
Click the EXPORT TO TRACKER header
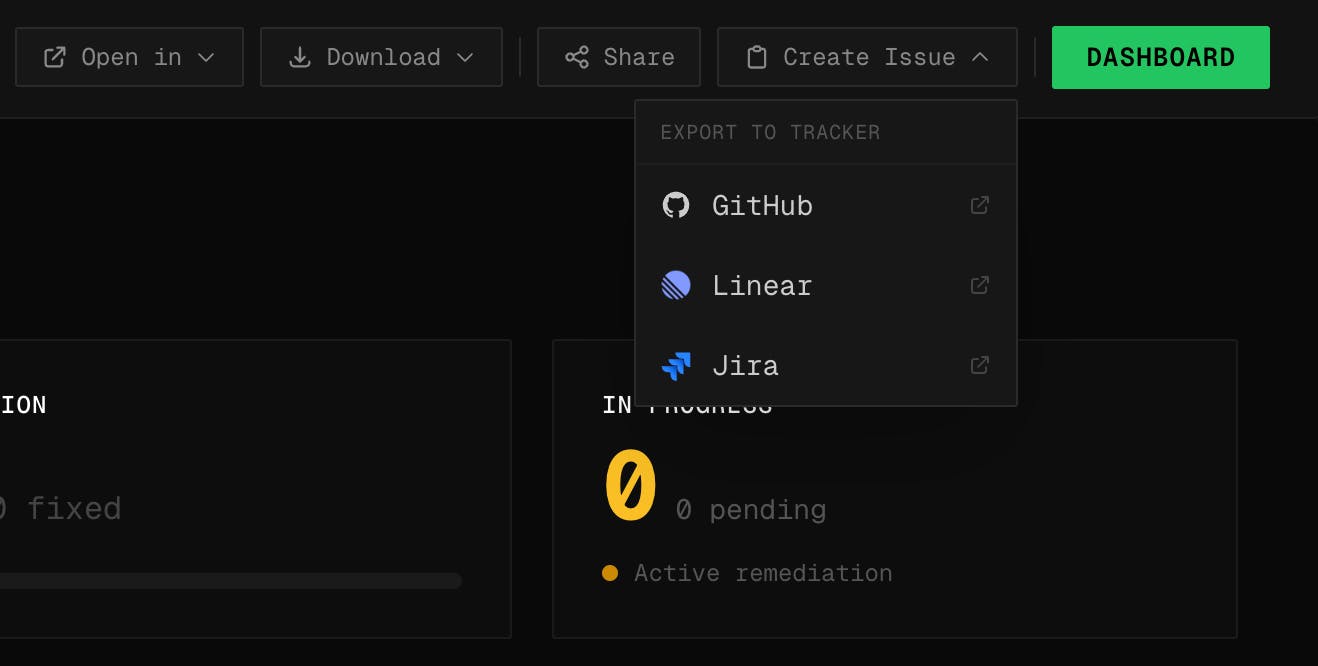pyautogui.click(x=770, y=132)
